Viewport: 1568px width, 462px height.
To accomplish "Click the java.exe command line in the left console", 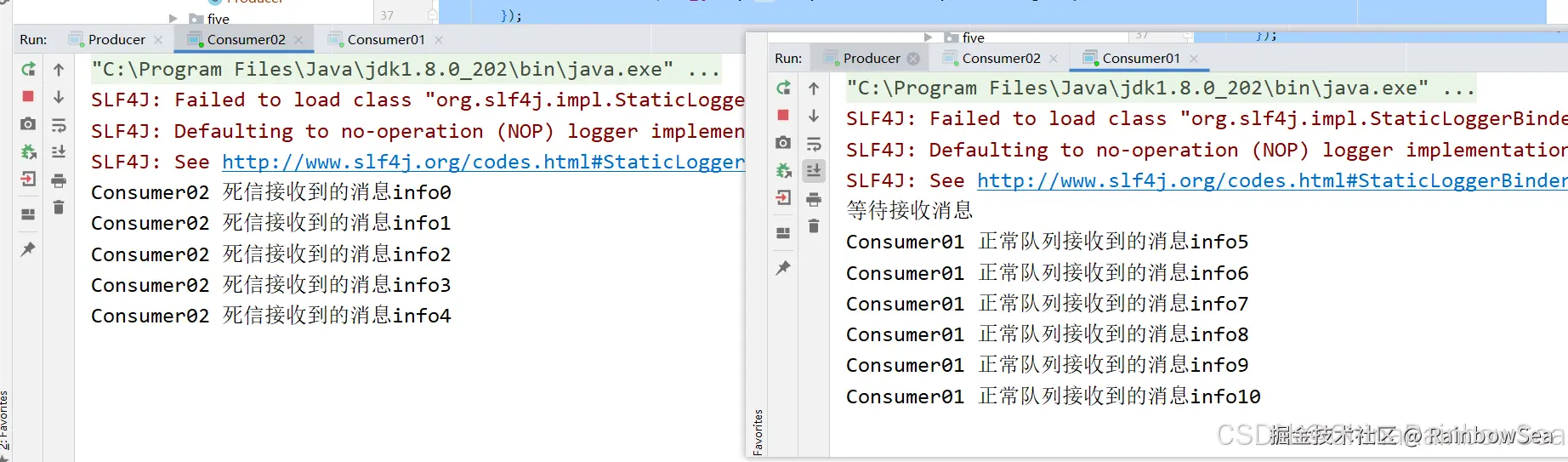I will (406, 69).
